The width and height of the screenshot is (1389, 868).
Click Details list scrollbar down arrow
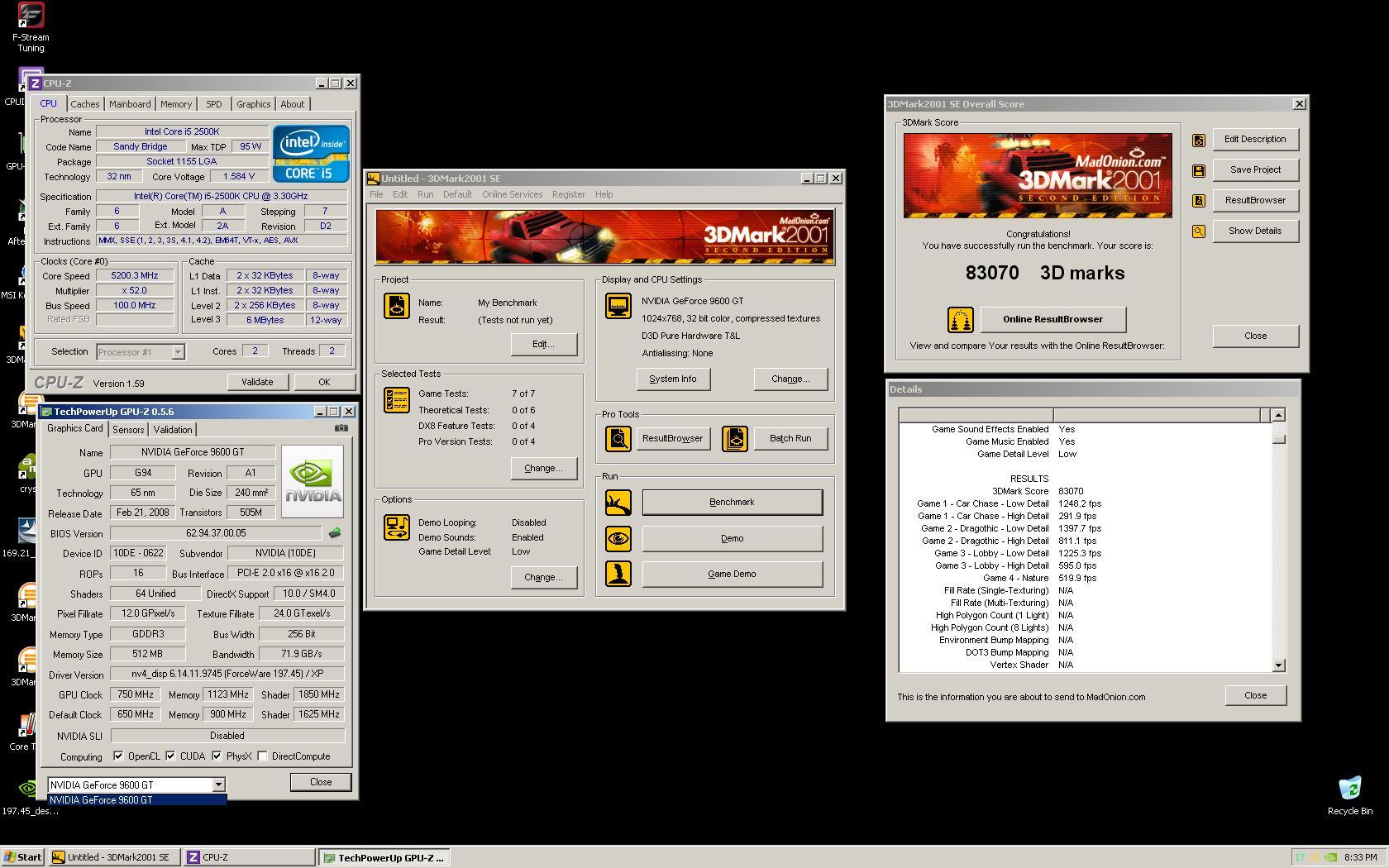click(1278, 665)
